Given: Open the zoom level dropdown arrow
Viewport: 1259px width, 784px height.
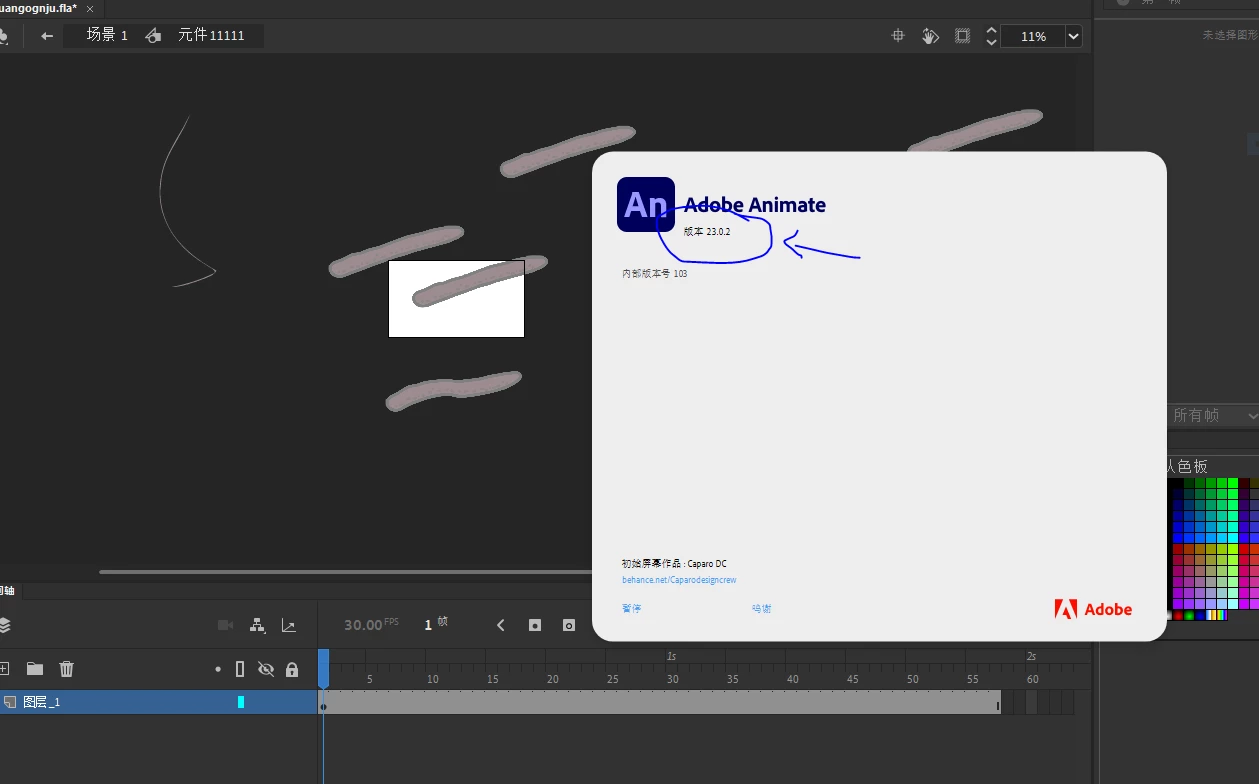Looking at the screenshot, I should (1074, 36).
